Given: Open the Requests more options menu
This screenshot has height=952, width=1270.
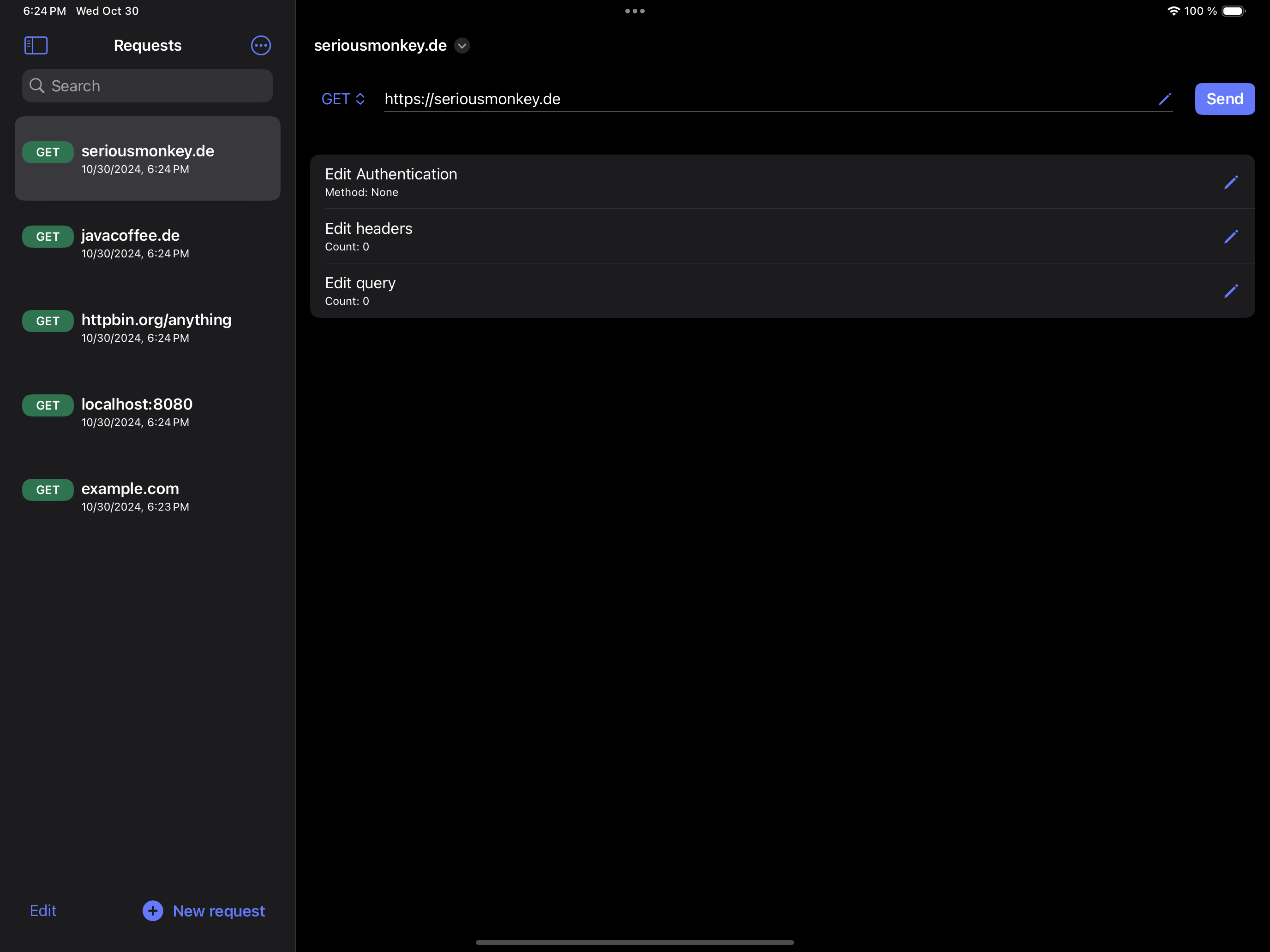Looking at the screenshot, I should pos(261,45).
